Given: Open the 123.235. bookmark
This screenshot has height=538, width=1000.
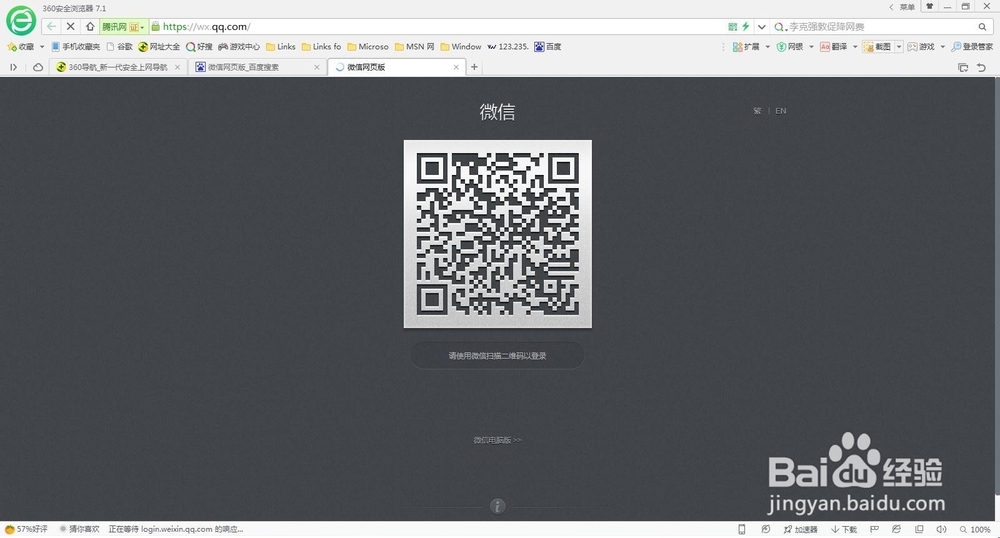Looking at the screenshot, I should tap(508, 47).
